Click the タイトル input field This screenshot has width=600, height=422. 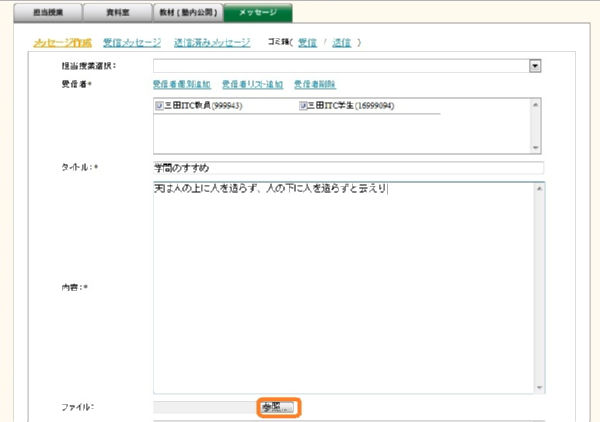click(x=347, y=168)
